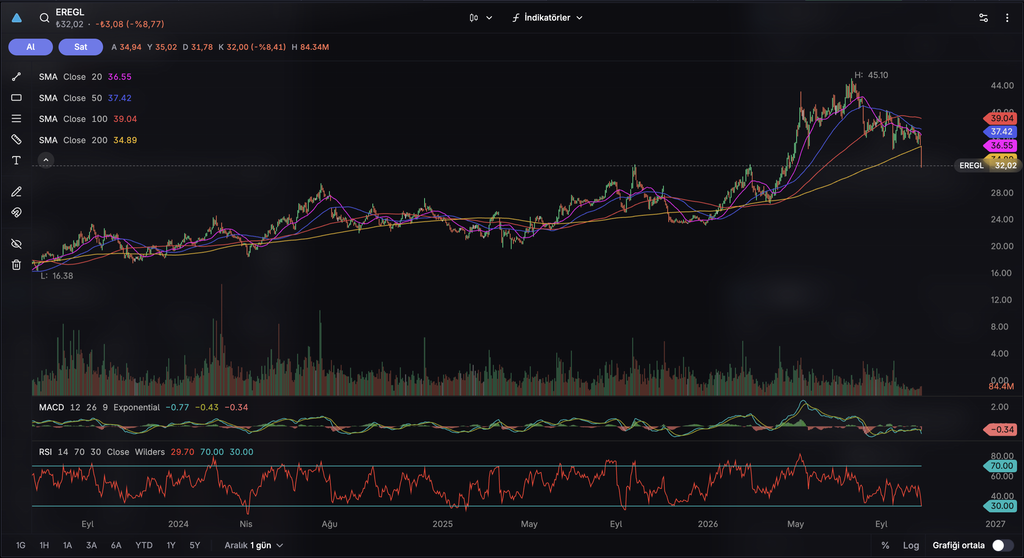Click the K 32,00 (-%8,41) close value

tap(252, 47)
